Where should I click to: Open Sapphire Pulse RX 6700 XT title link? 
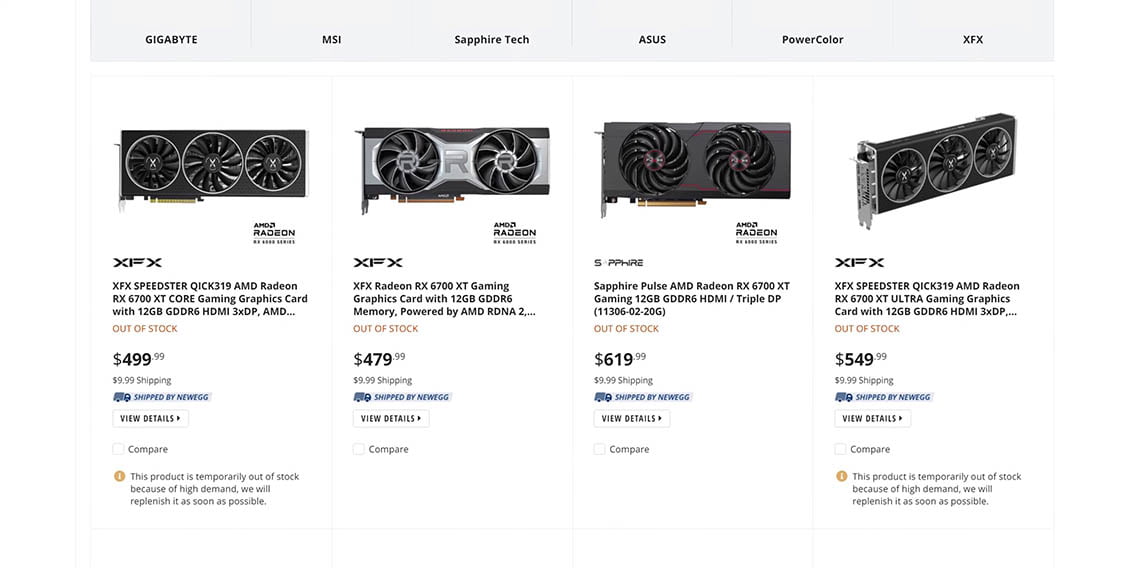pyautogui.click(x=692, y=298)
